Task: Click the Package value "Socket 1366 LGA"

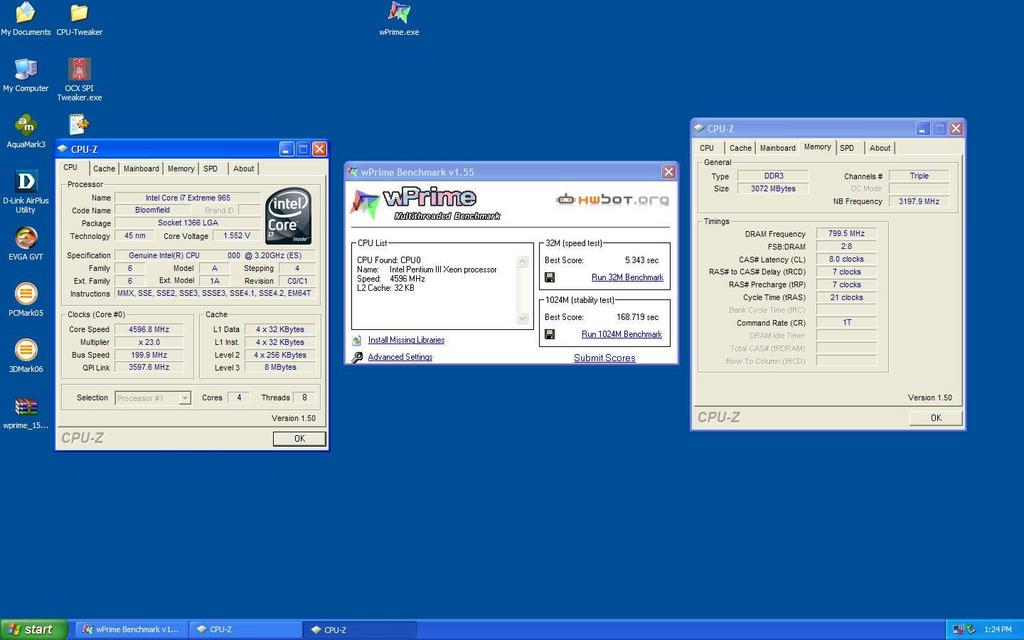Action: coord(187,223)
